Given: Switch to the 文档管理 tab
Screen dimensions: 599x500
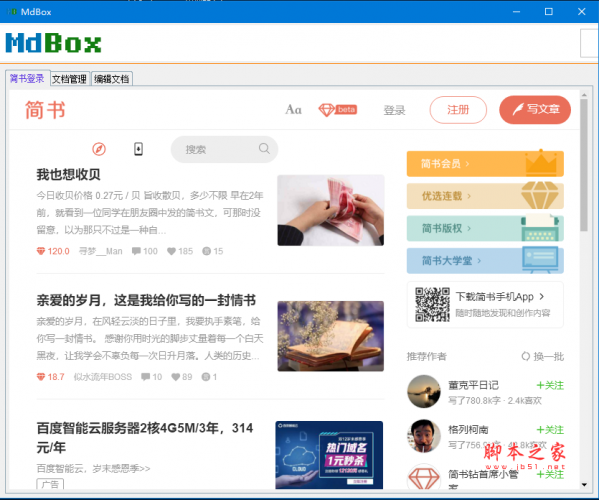Looking at the screenshot, I should (x=70, y=79).
